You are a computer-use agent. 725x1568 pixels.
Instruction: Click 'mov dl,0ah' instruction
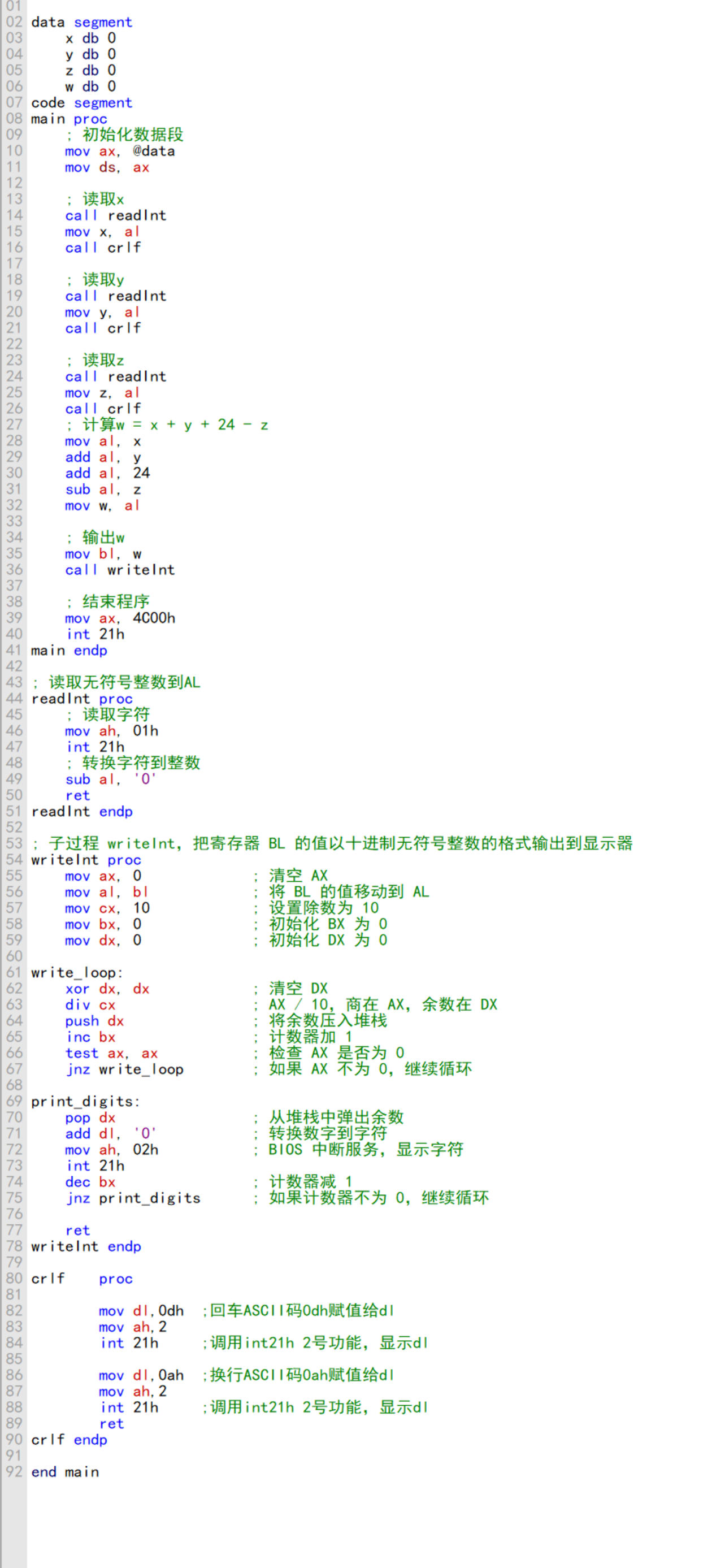coord(141,1375)
